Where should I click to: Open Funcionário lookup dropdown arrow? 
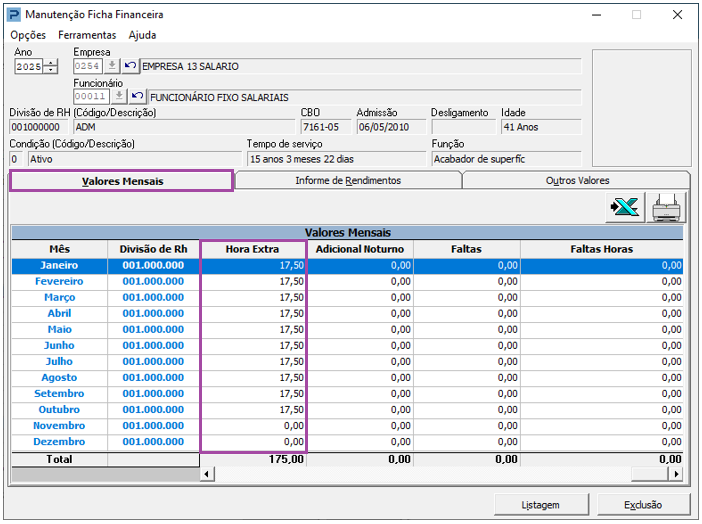click(x=119, y=97)
